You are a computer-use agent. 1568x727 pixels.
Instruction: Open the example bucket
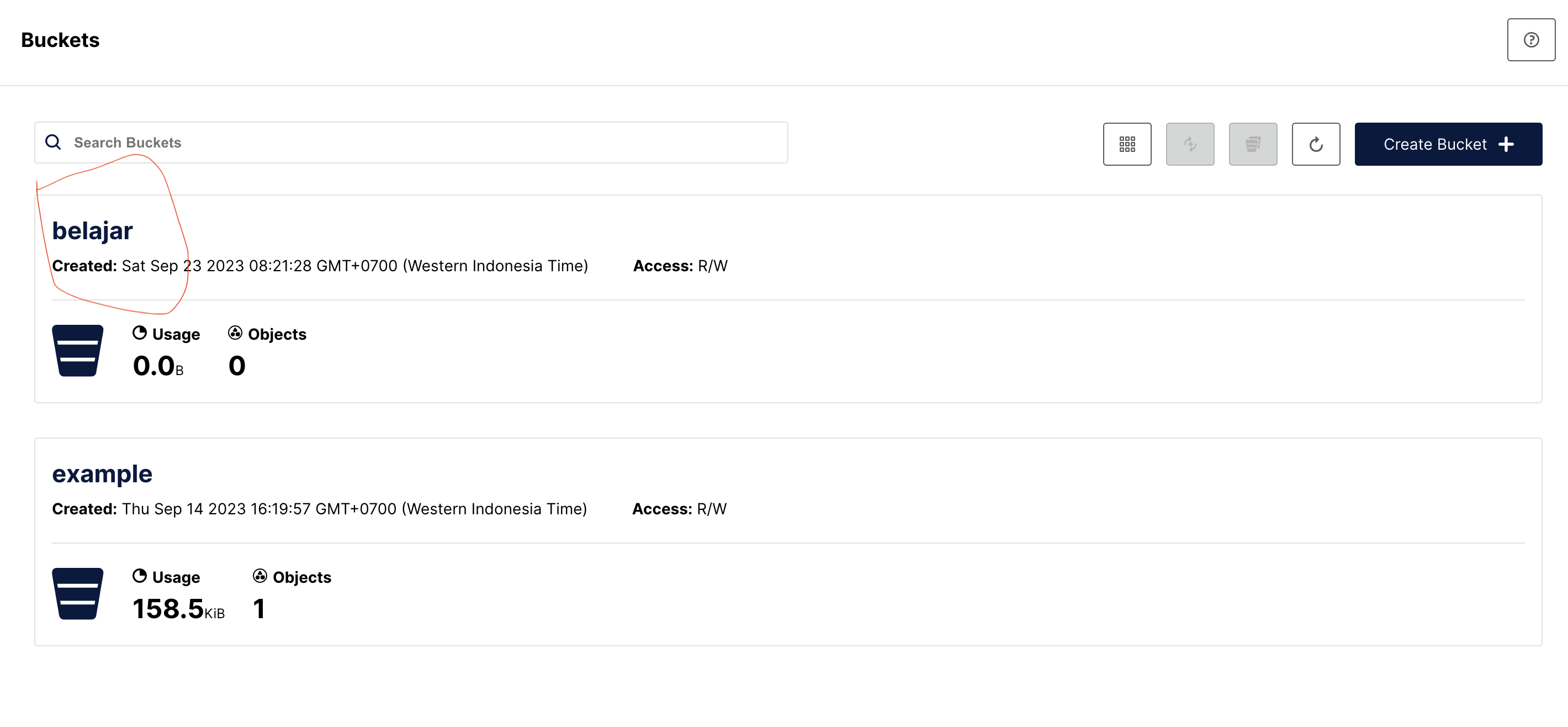click(x=102, y=473)
